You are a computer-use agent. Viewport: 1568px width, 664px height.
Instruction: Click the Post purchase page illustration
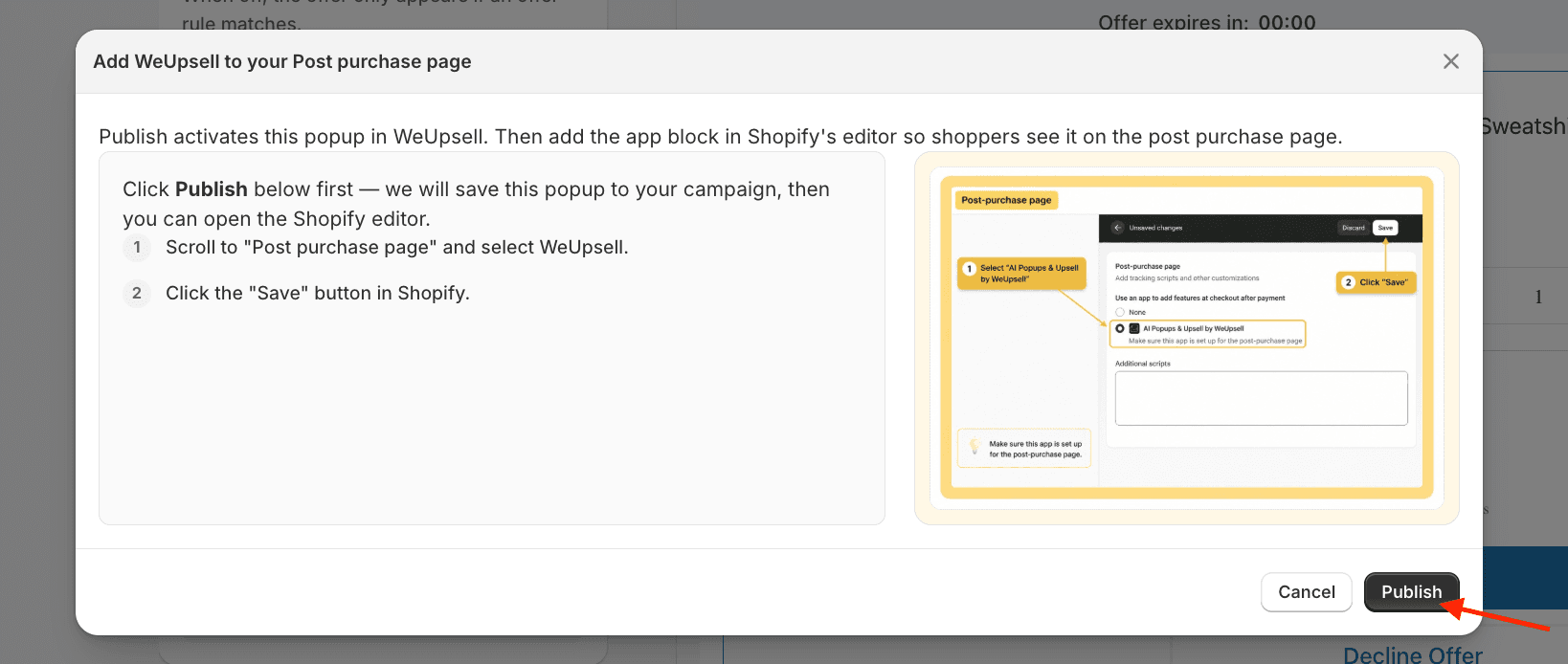pyautogui.click(x=1187, y=339)
